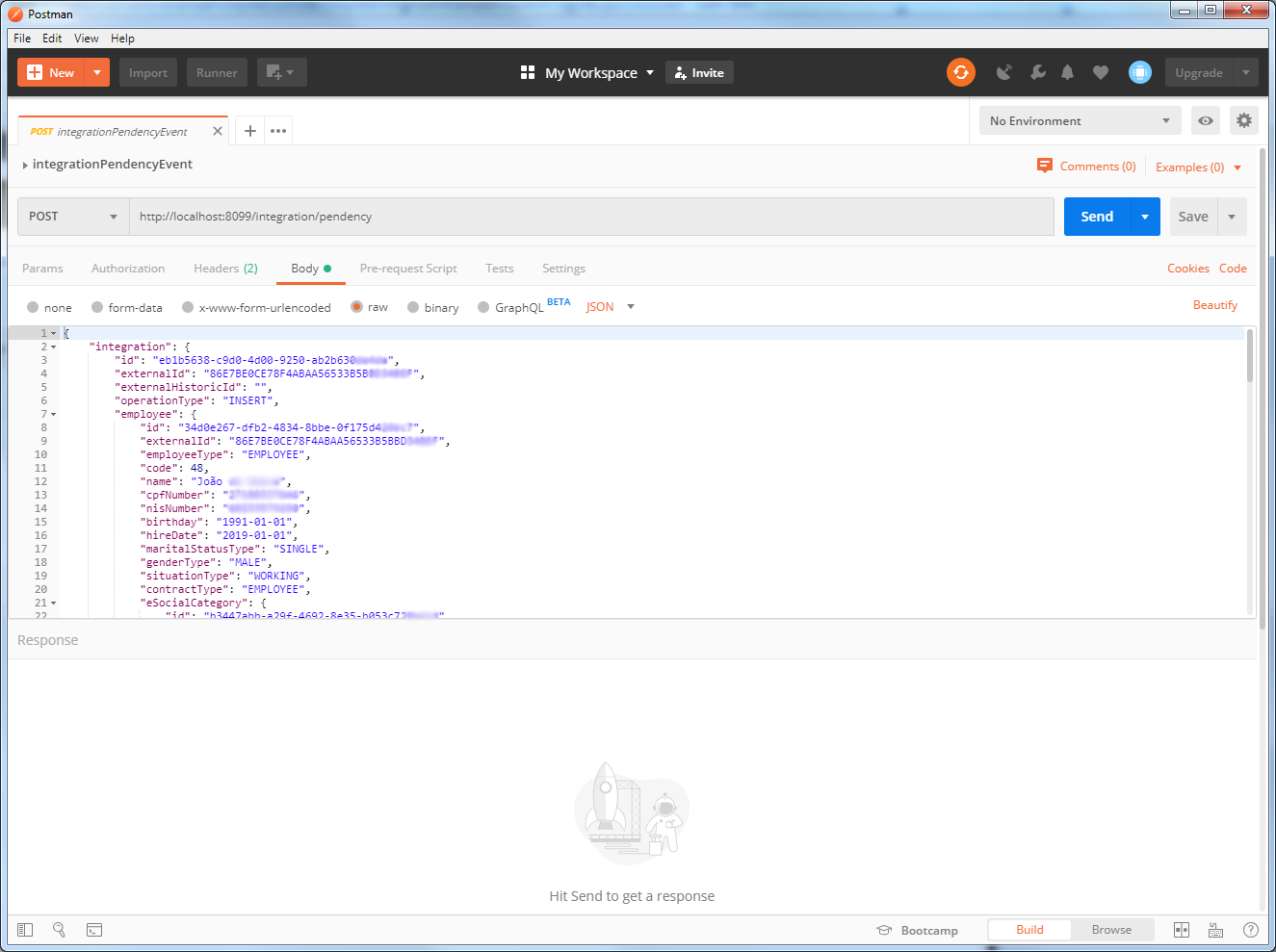Add a new request tab
This screenshot has height=952, width=1276.
249,131
